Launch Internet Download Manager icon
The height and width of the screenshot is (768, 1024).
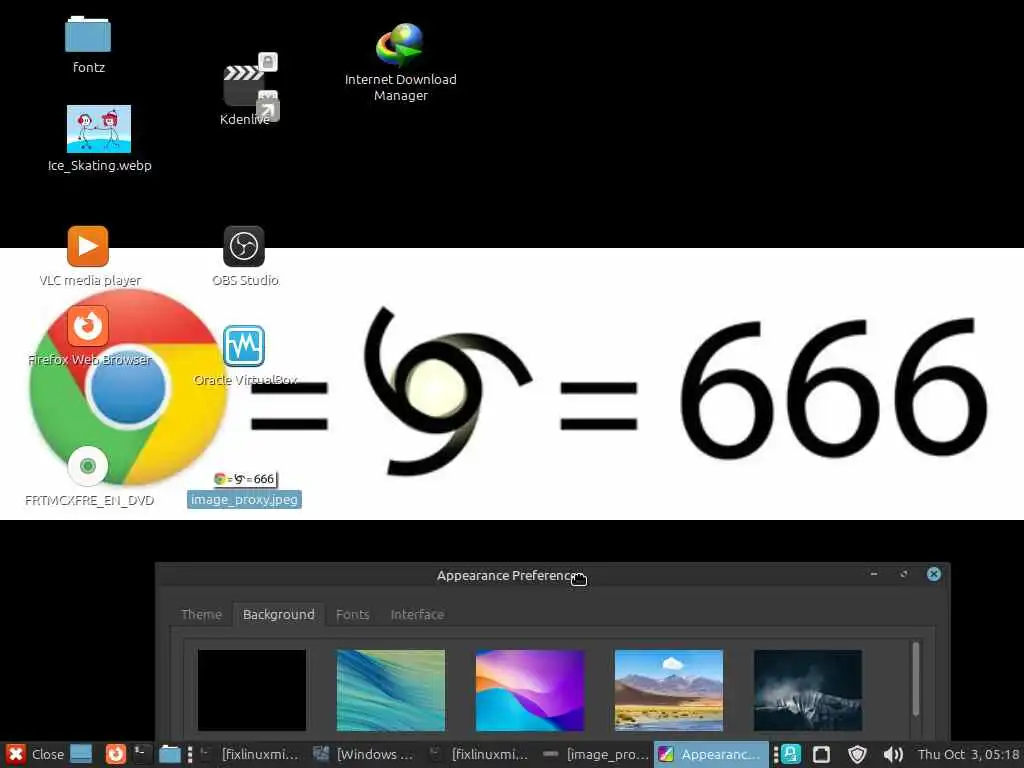coord(400,44)
